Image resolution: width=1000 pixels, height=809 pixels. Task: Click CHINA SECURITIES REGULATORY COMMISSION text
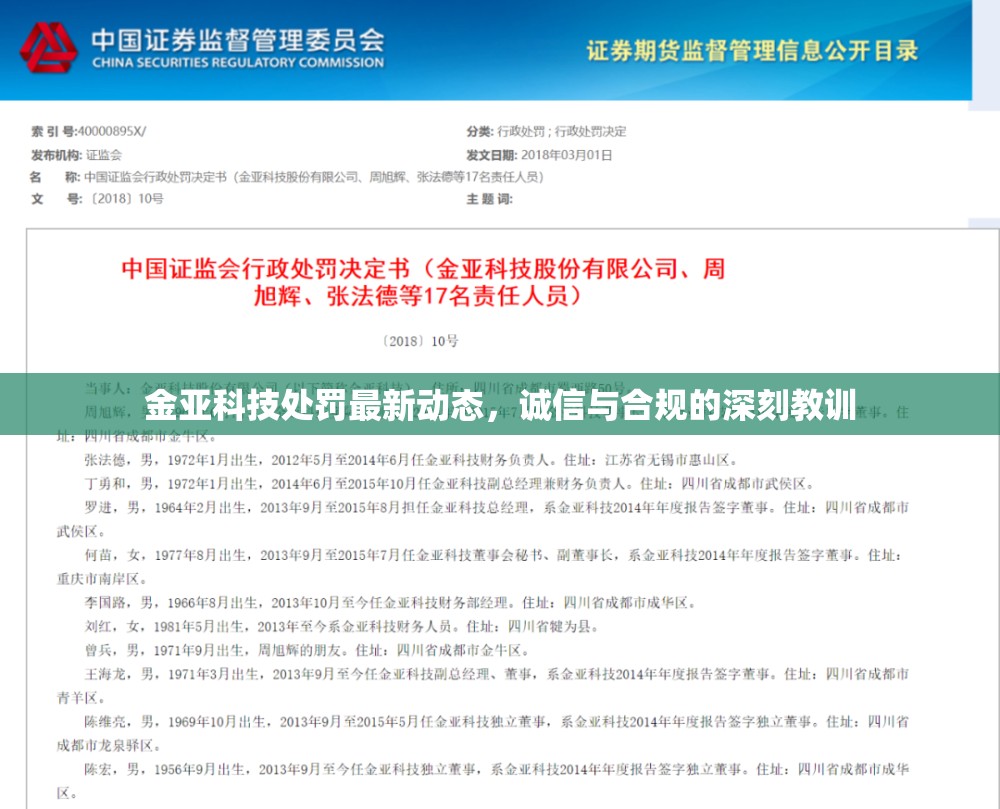238,62
